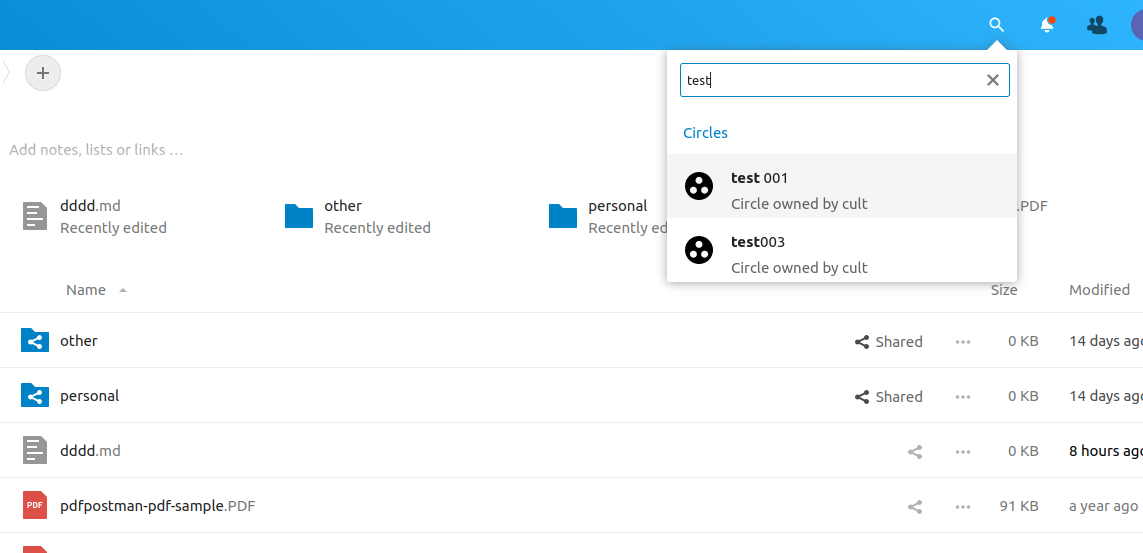Open recently edited other folder card
Screen dimensions: 1143x553
point(357,216)
